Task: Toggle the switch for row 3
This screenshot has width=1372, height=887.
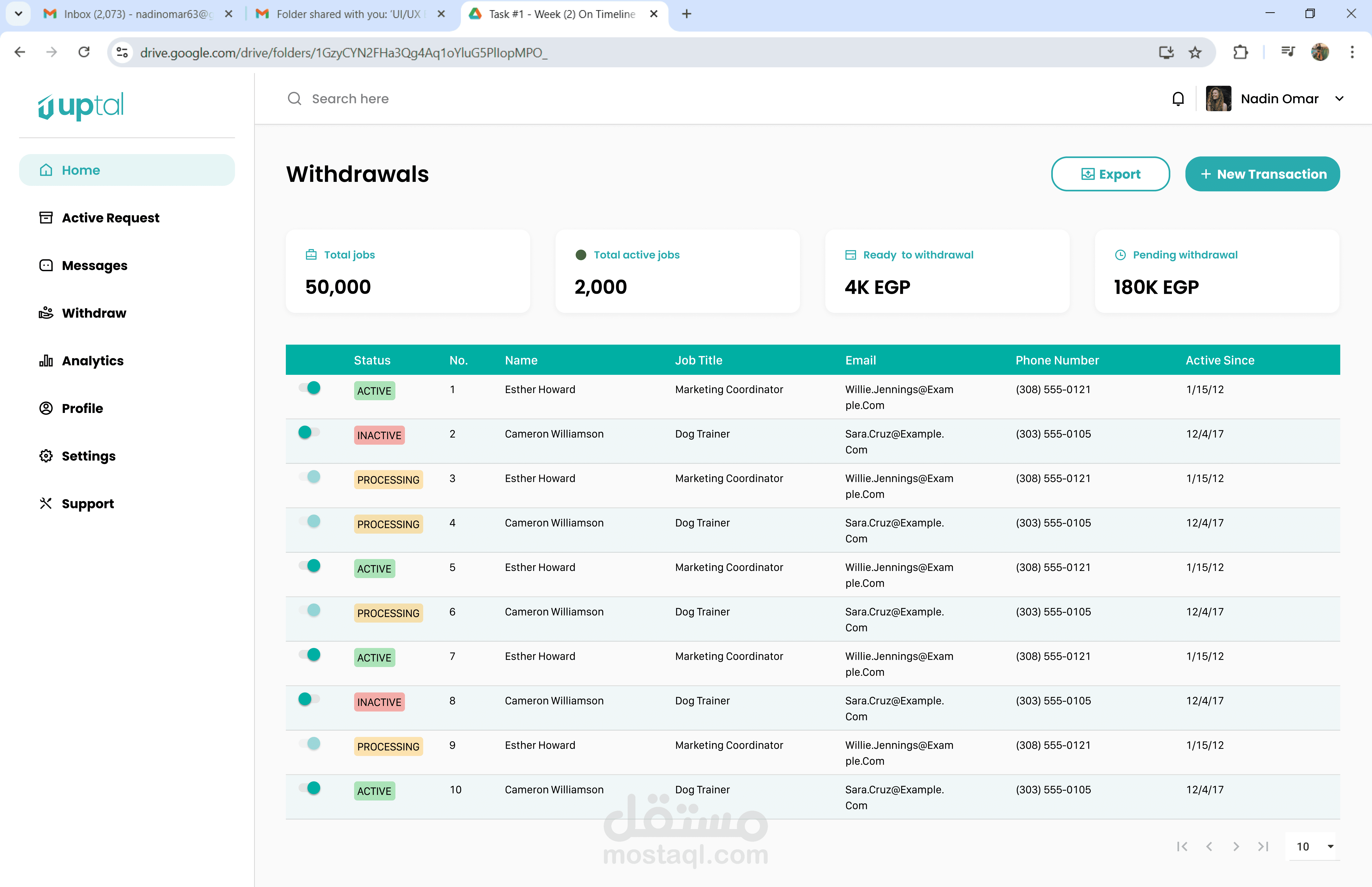Action: pos(309,477)
